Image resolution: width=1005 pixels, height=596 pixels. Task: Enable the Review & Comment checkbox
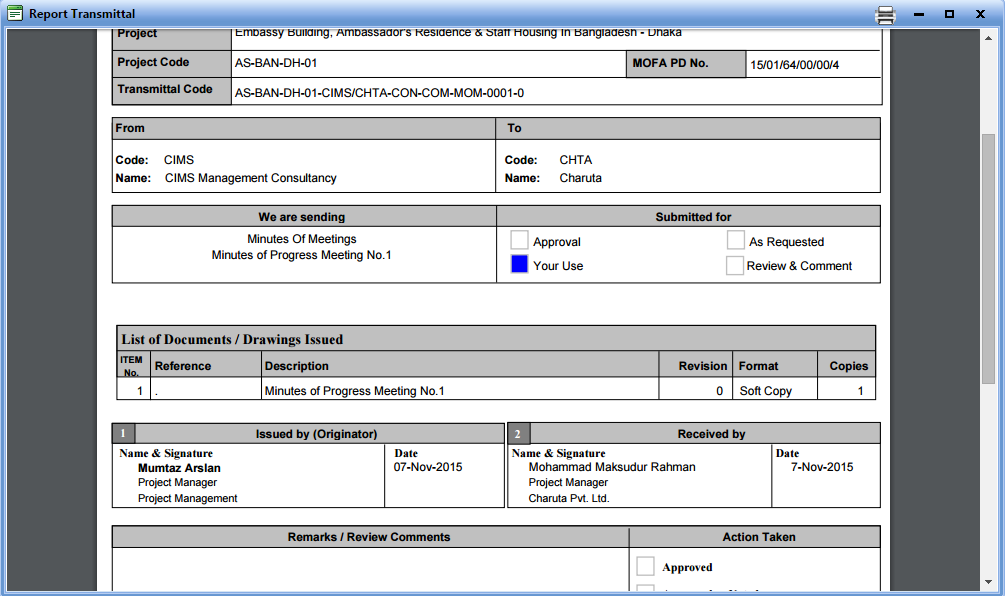point(735,265)
